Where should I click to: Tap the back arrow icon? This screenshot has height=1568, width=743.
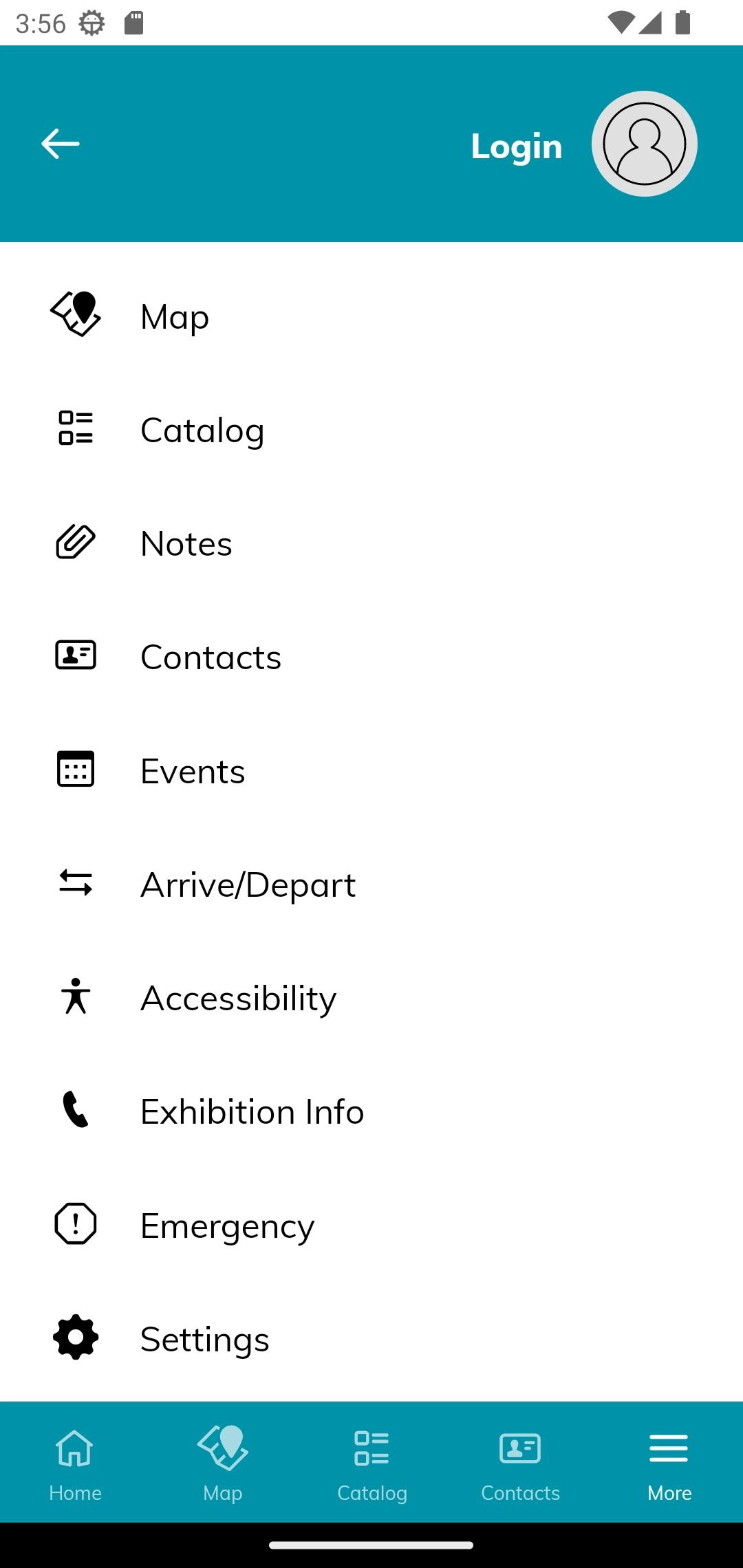coord(61,144)
